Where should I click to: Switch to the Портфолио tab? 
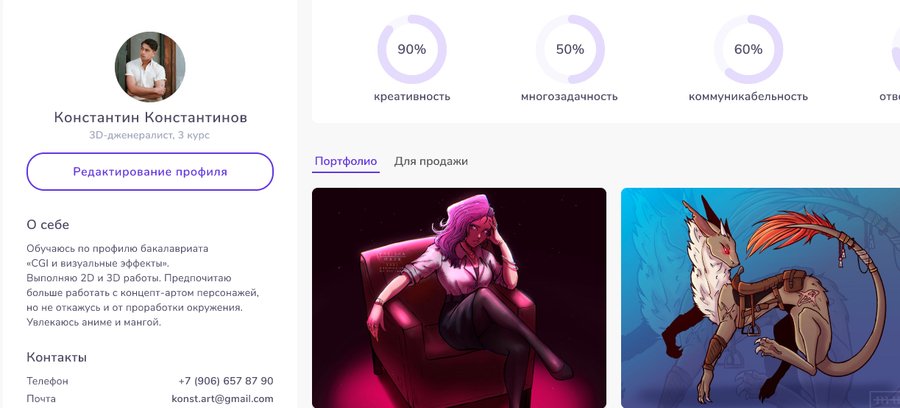pos(346,161)
